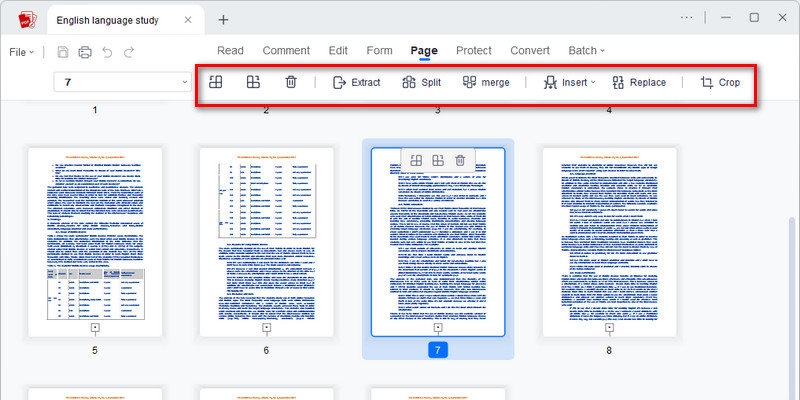Image resolution: width=800 pixels, height=400 pixels.
Task: Click the PDF app logo icon
Action: [27, 20]
